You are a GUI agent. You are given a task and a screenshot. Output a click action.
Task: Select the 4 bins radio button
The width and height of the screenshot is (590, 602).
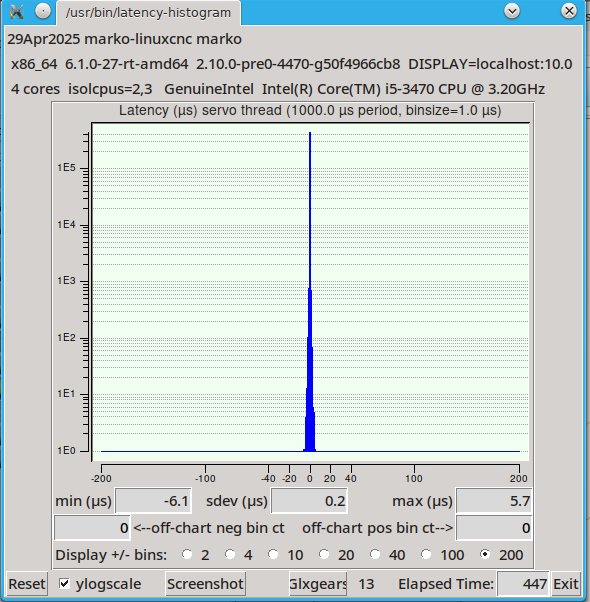(x=230, y=554)
